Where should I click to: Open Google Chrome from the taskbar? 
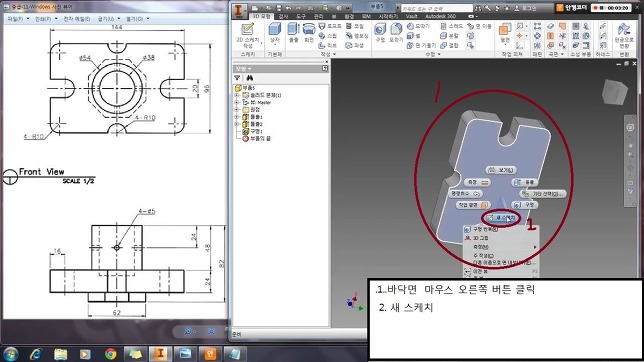(110, 354)
